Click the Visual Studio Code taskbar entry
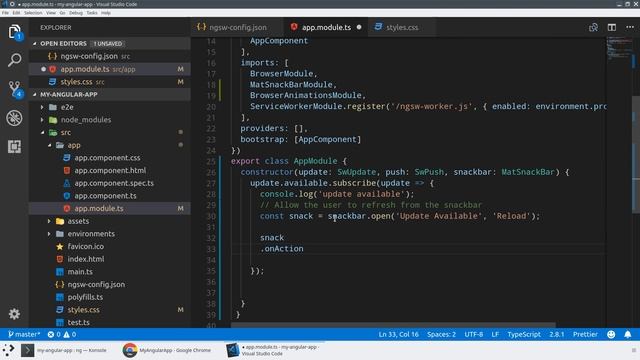The width and height of the screenshot is (640, 360). [x=274, y=350]
